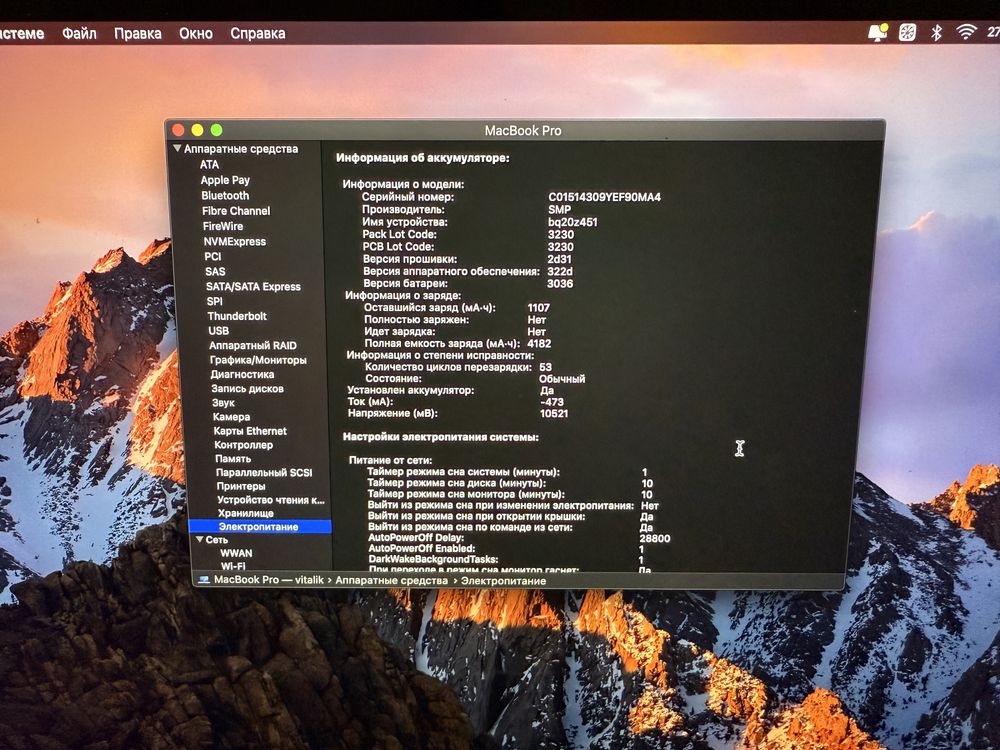Open the Файл menu
1000x750 pixels.
[x=79, y=33]
